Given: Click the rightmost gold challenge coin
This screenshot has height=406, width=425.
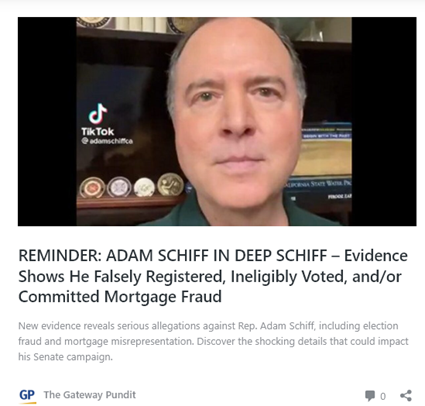Looking at the screenshot, I should pos(170,184).
